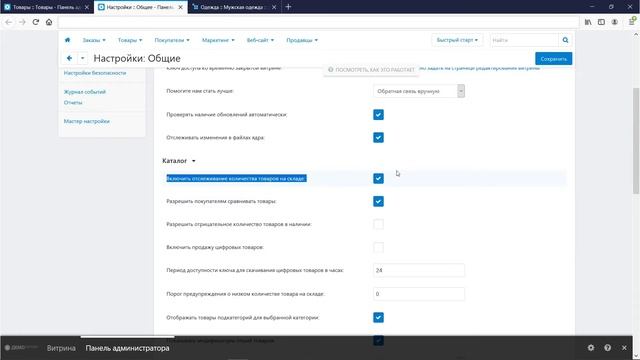The image size is (640, 360).
Task: Open the browser library icon
Action: (588, 22)
